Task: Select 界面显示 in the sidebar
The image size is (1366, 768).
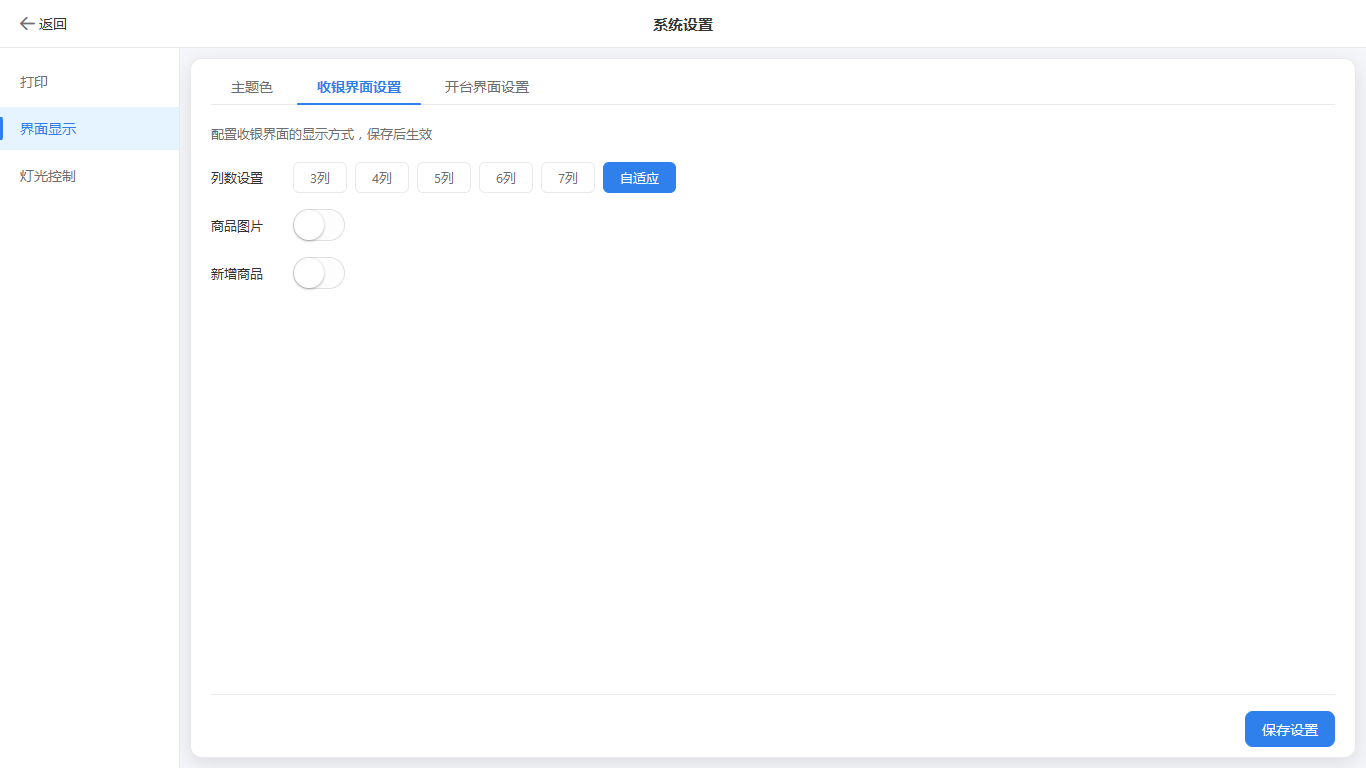Action: pos(89,129)
